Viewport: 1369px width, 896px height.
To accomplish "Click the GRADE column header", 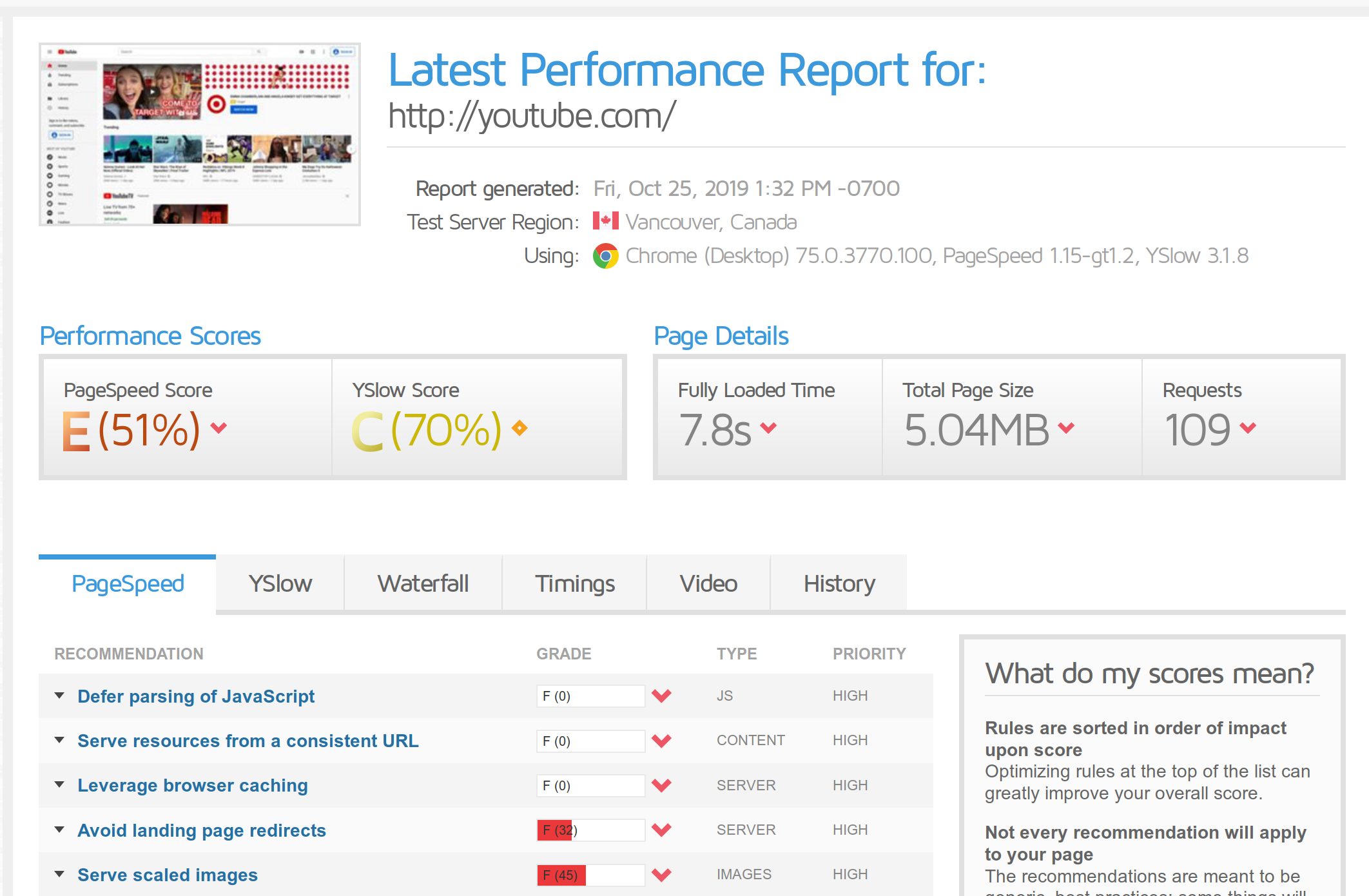I will 564,654.
